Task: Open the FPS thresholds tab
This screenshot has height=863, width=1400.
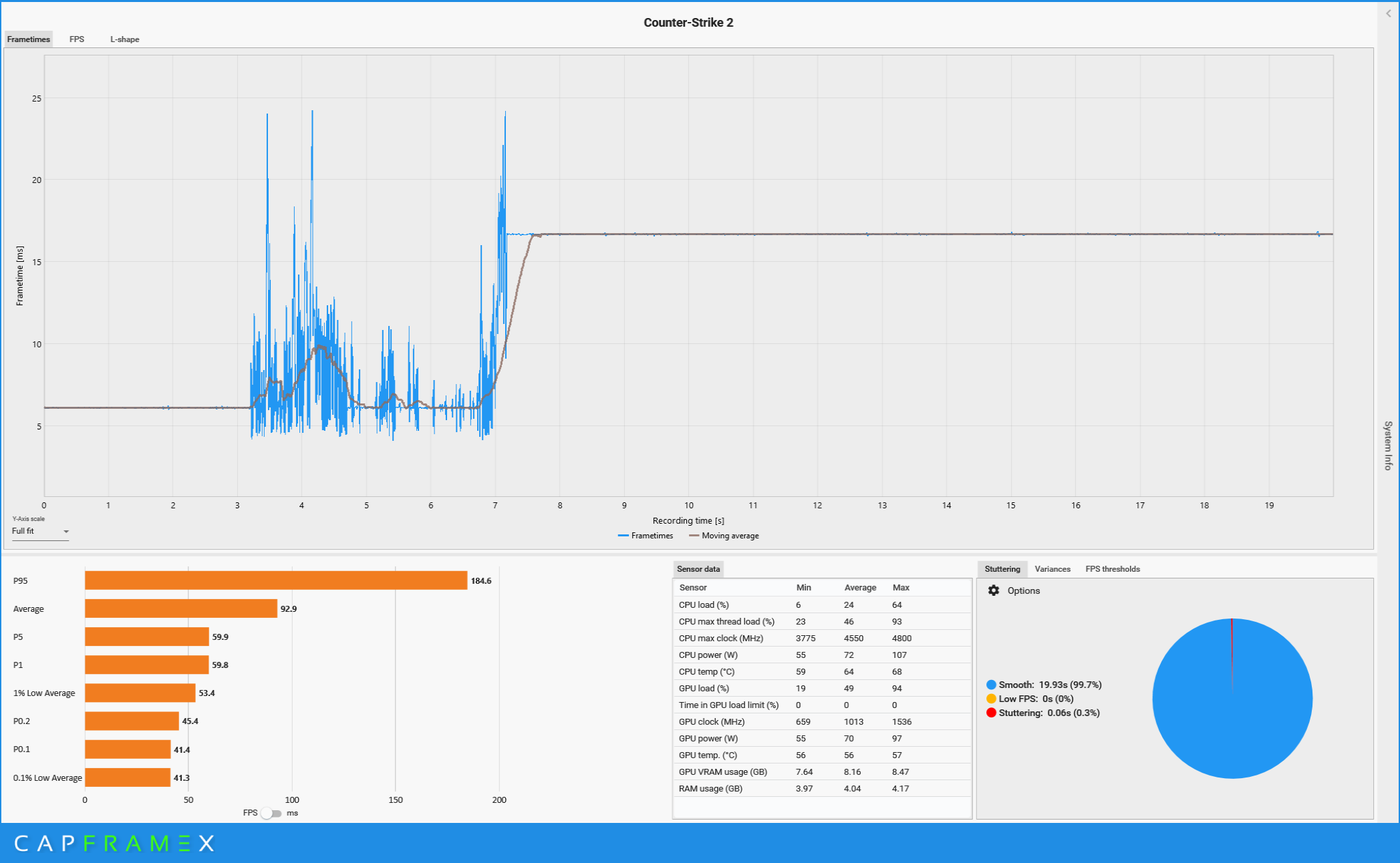Action: click(x=1112, y=569)
